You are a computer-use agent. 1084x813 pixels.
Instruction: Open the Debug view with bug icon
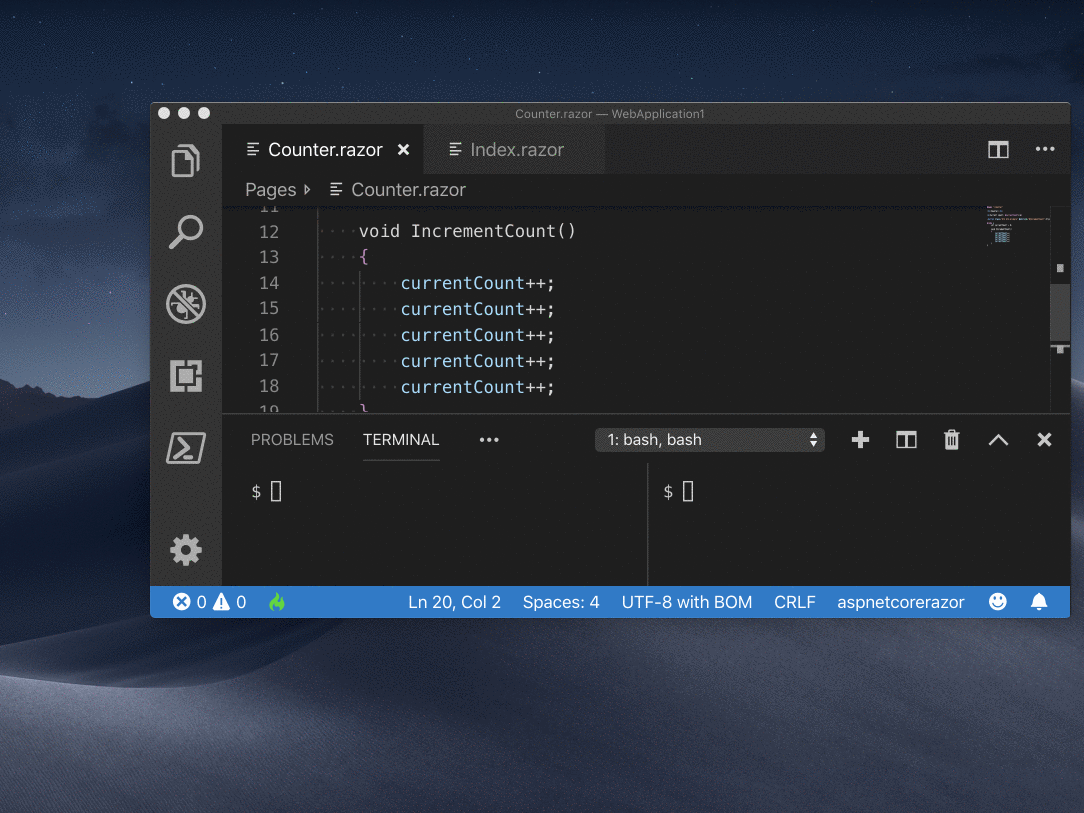click(x=185, y=304)
